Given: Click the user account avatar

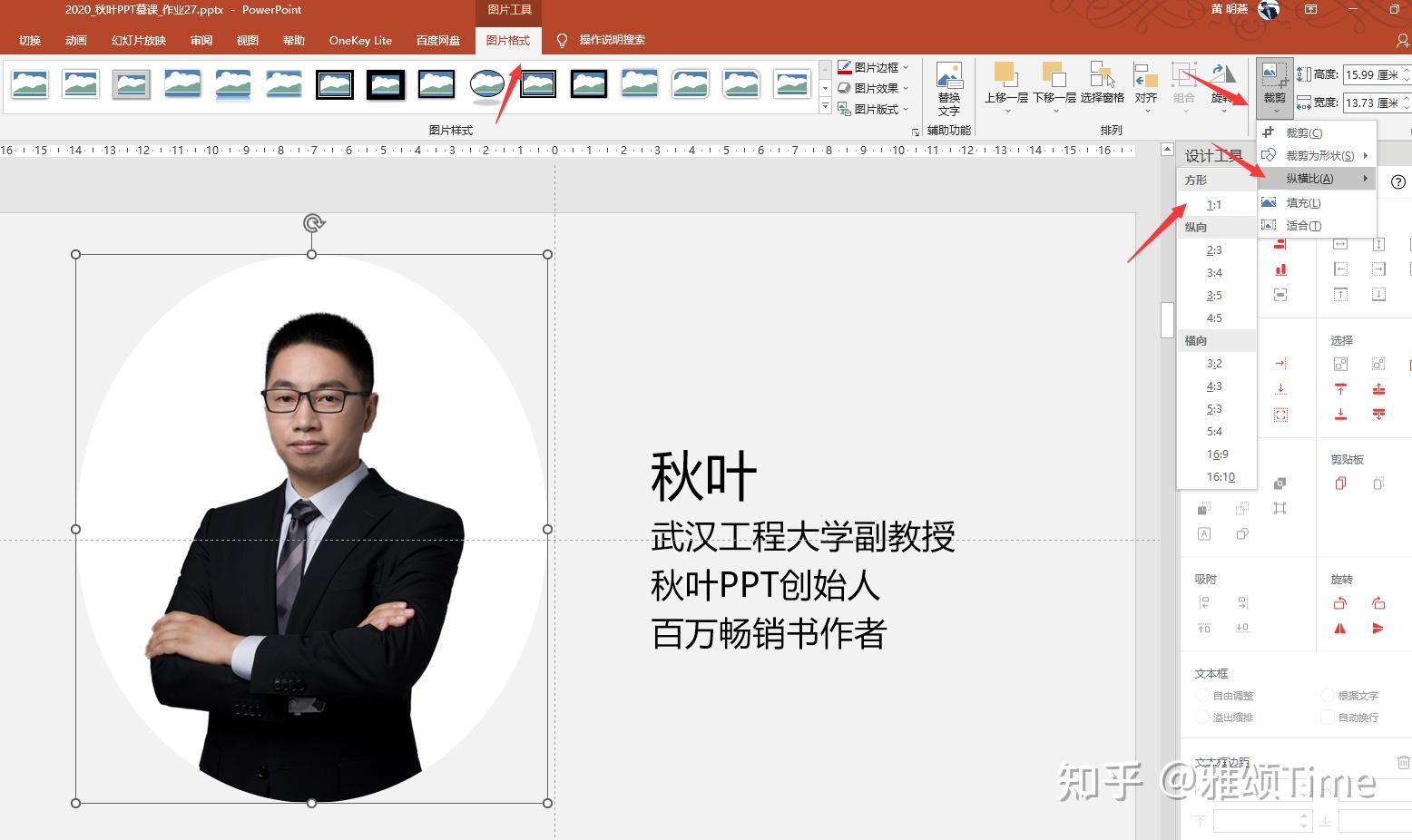Looking at the screenshot, I should pyautogui.click(x=1269, y=10).
